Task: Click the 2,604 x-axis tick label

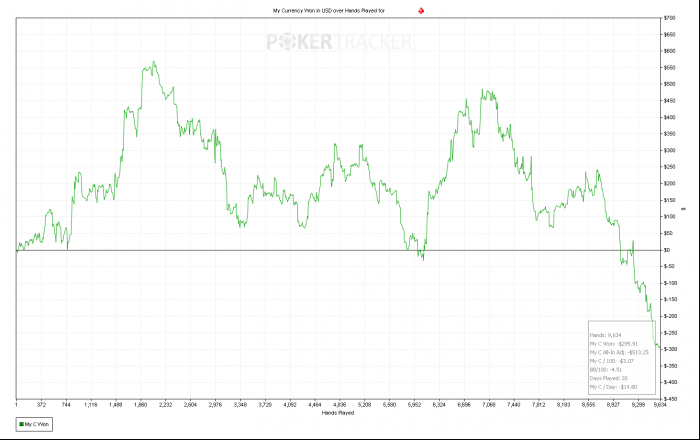Action: tap(191, 405)
